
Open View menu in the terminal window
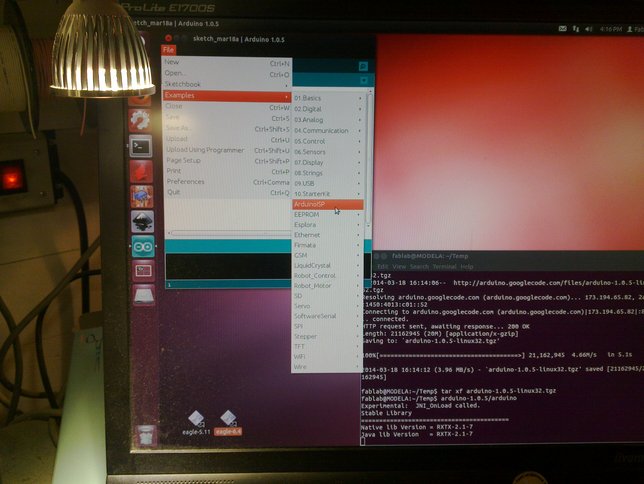399,267
